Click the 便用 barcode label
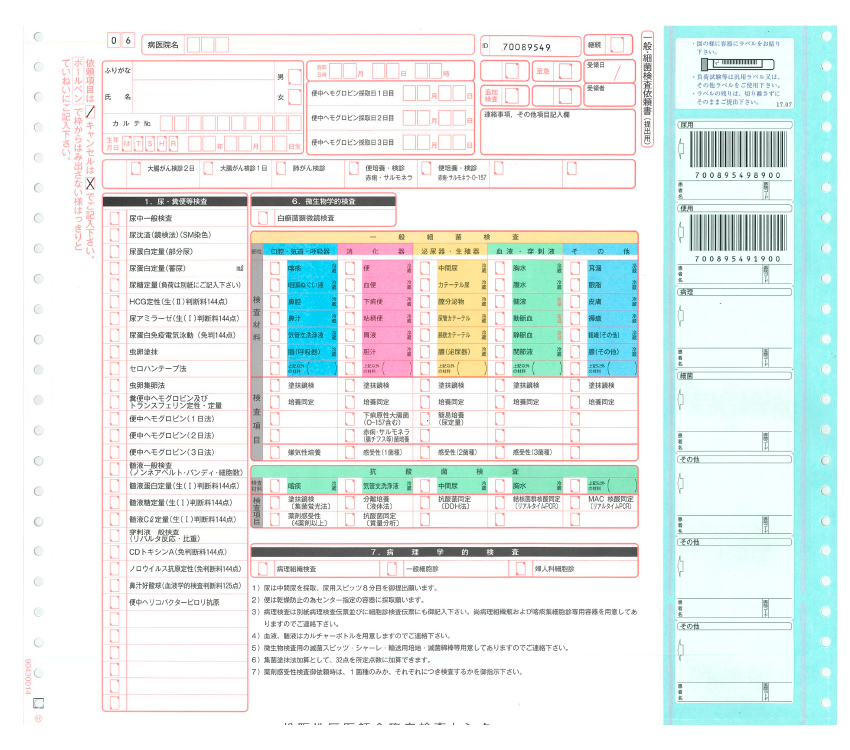 click(x=735, y=243)
